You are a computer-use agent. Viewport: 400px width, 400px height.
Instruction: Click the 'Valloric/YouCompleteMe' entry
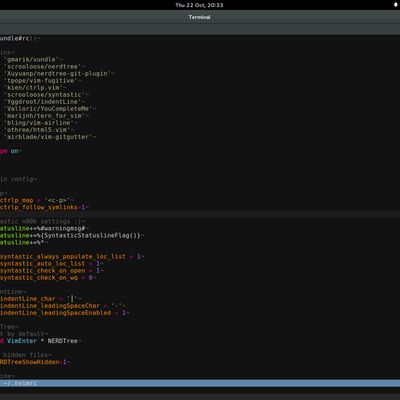tap(50, 109)
